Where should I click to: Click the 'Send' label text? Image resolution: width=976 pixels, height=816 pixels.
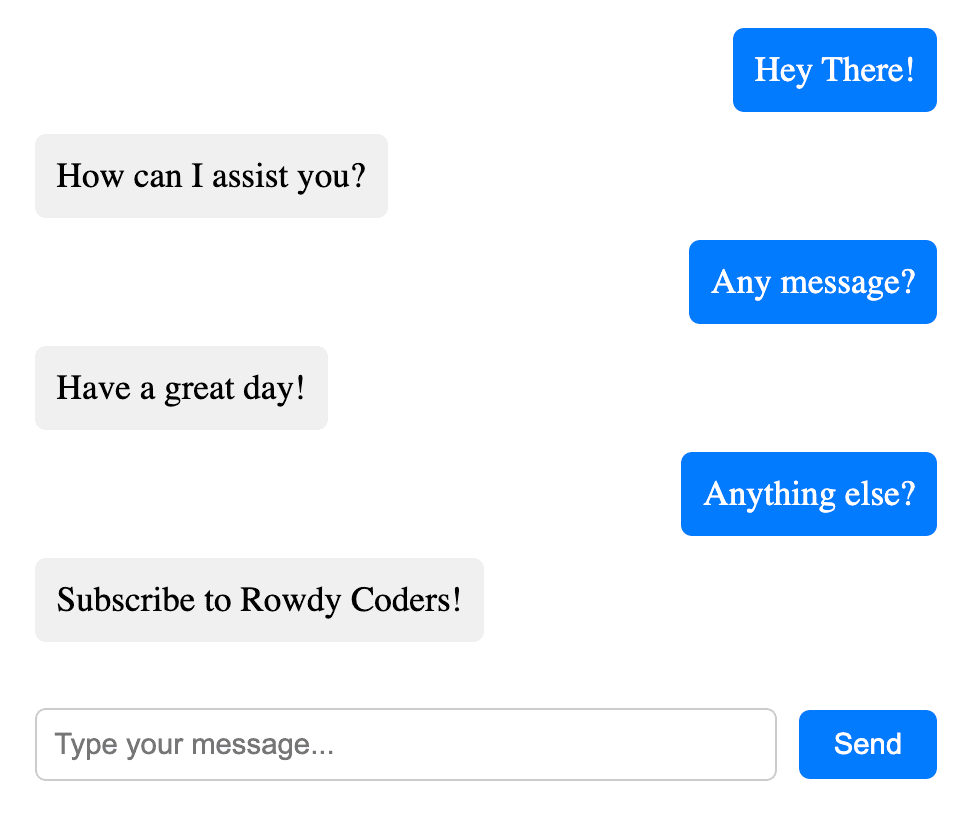coord(867,744)
